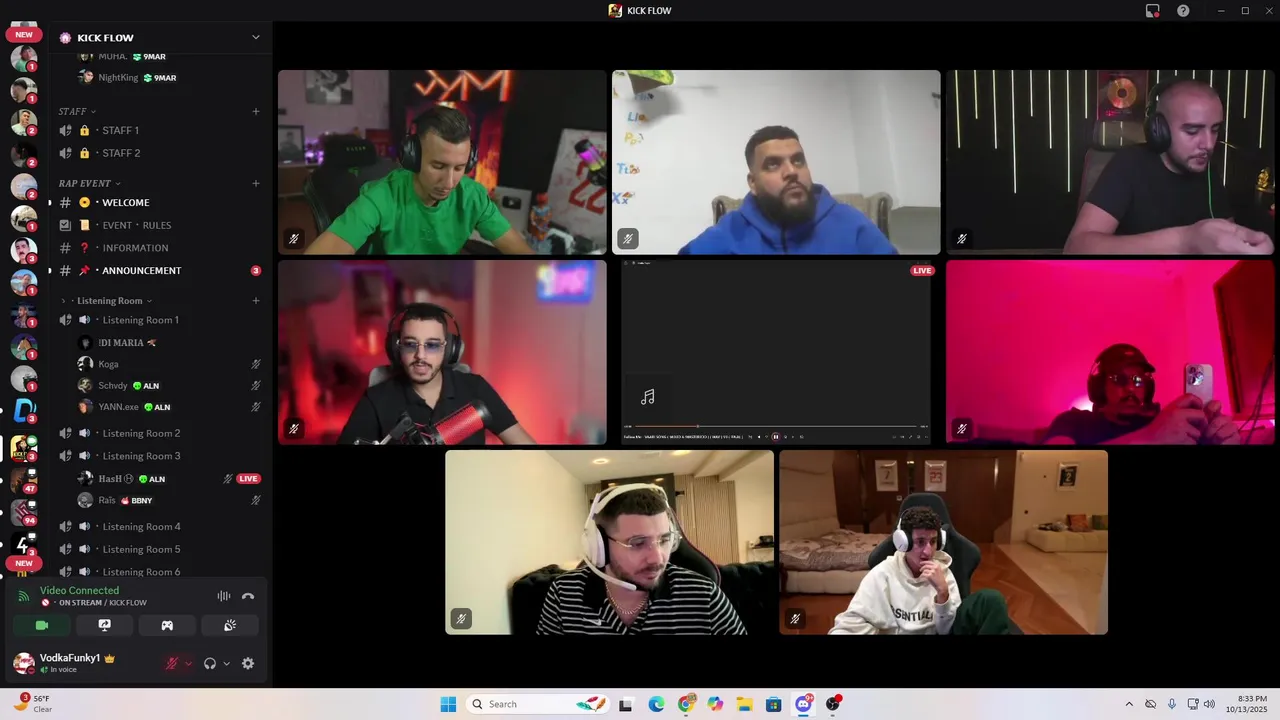Select Listening Room 3 voice channel
1280x720 pixels.
tap(159, 456)
